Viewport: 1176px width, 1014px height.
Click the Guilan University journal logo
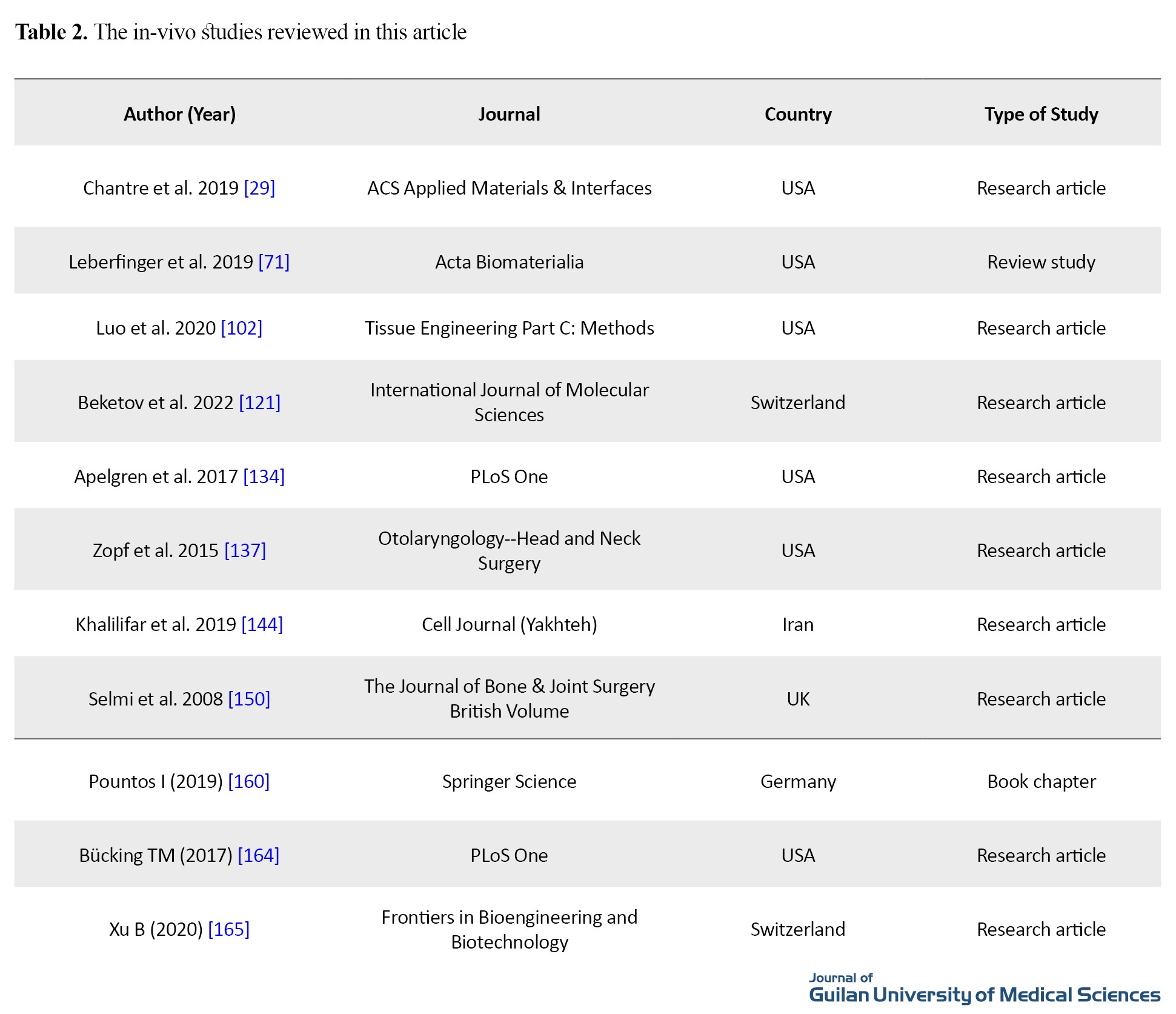(984, 989)
